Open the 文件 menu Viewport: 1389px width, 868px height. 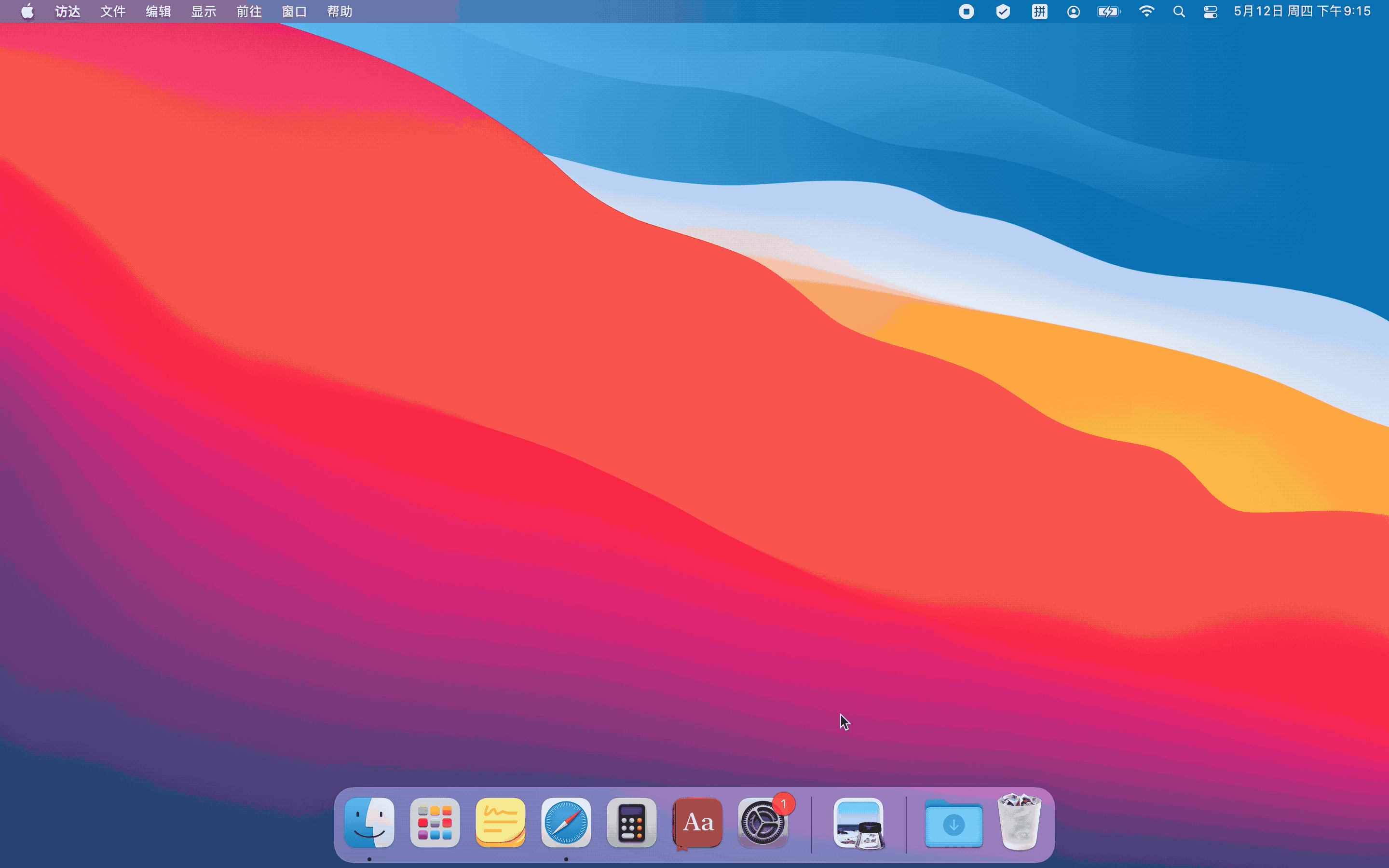point(112,12)
